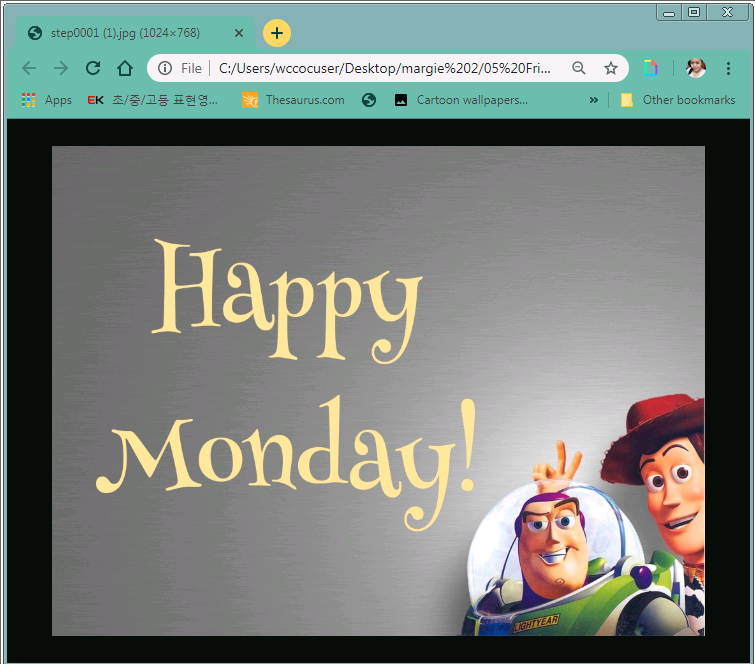Open the user profile avatar
Screen dimensions: 755x664
[696, 68]
